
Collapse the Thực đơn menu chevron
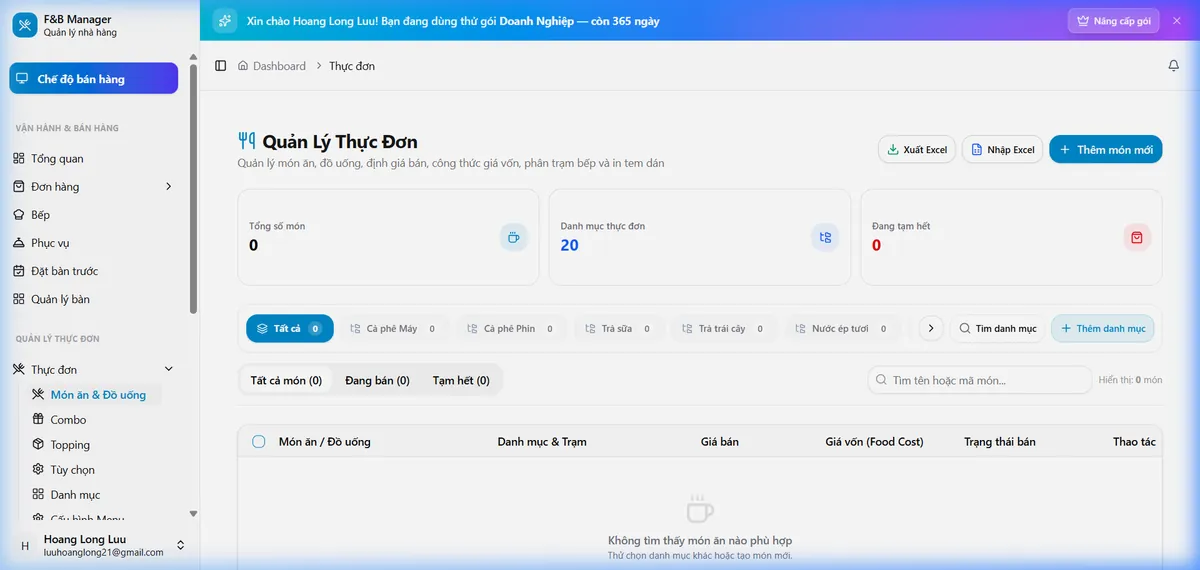pos(168,370)
